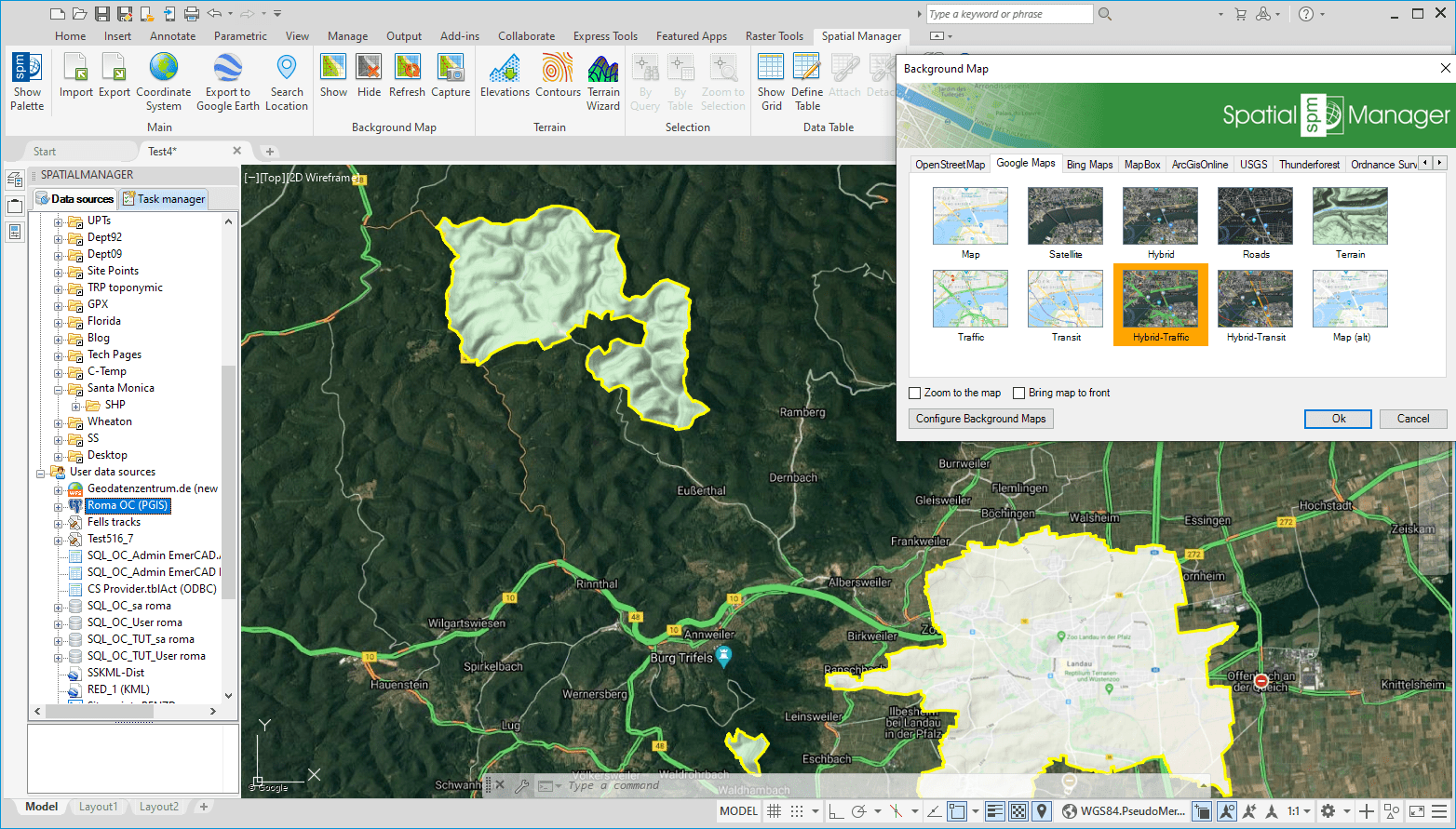Open the Spatial Manager ribbon tab
The width and height of the screenshot is (1456, 829).
861,36
